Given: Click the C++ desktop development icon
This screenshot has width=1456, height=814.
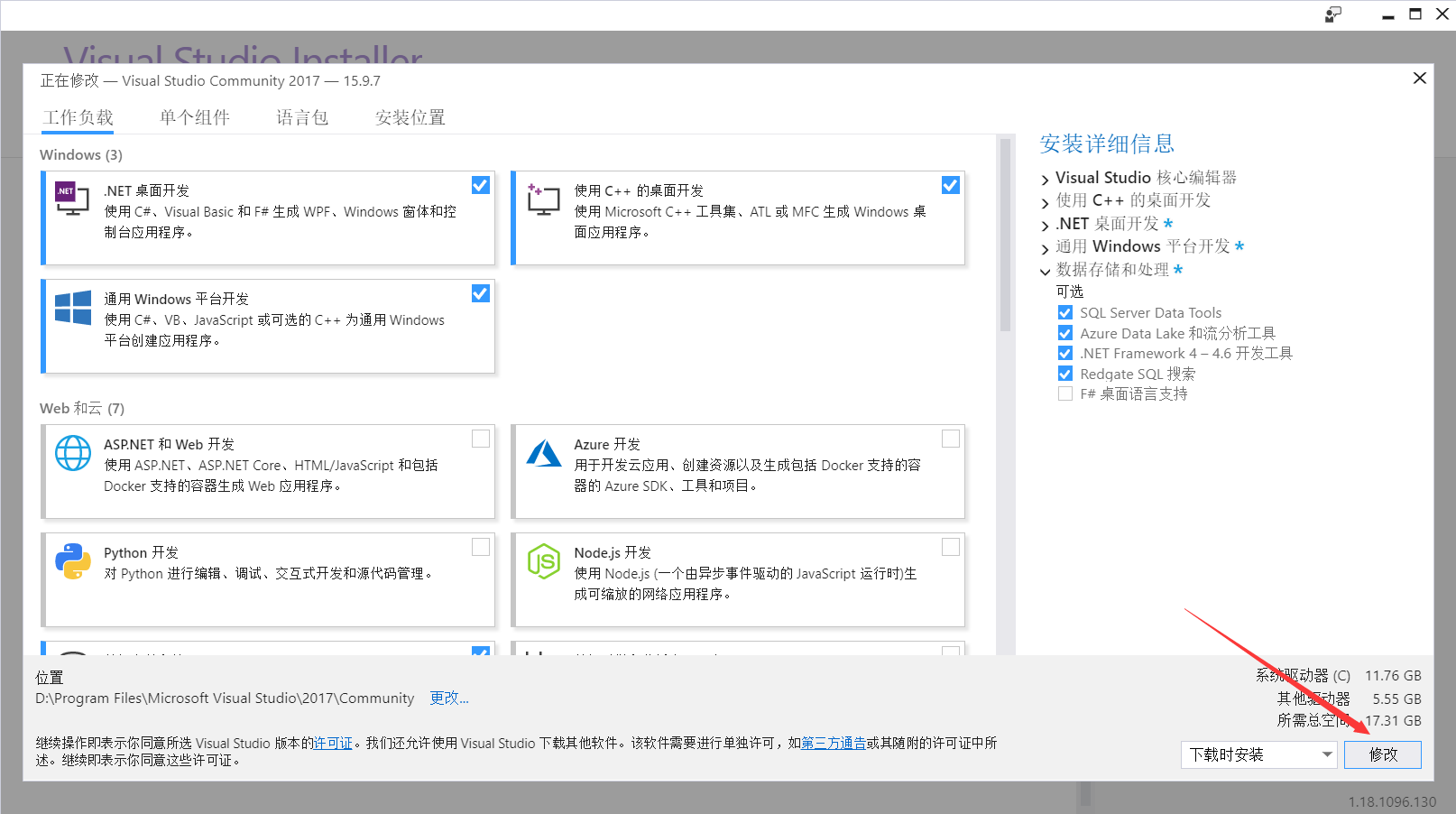Looking at the screenshot, I should coord(543,199).
